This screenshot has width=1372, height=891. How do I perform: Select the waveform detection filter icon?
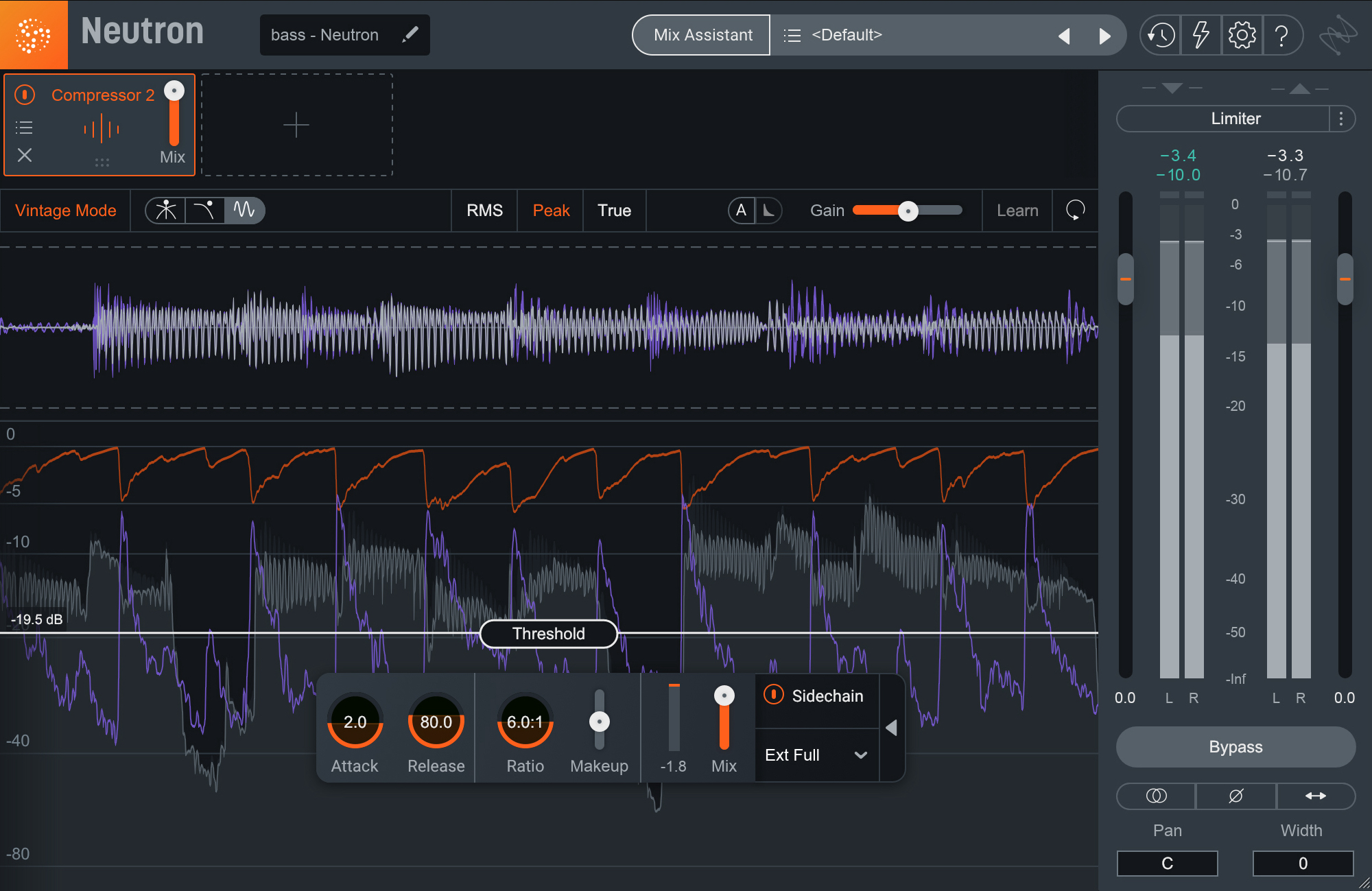pos(244,210)
